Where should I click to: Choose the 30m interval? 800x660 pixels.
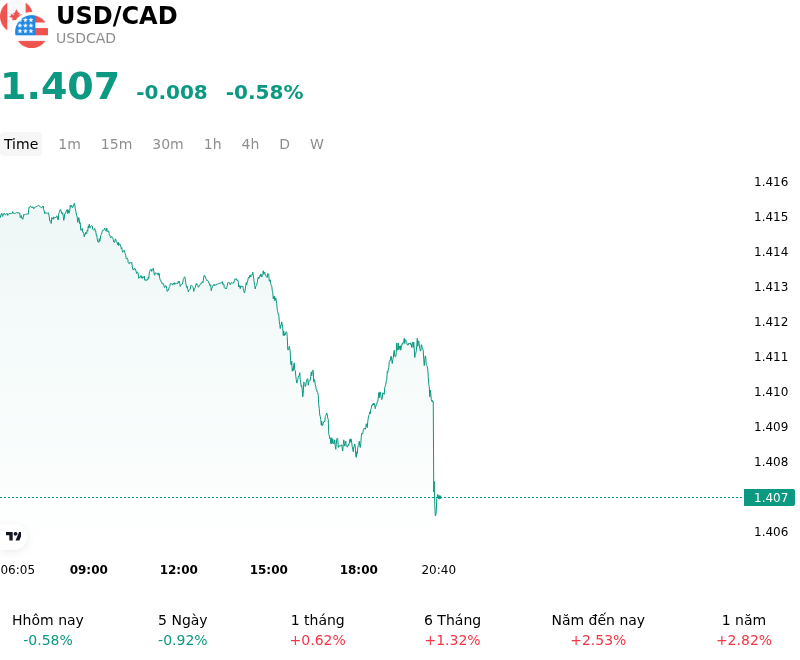click(x=168, y=144)
